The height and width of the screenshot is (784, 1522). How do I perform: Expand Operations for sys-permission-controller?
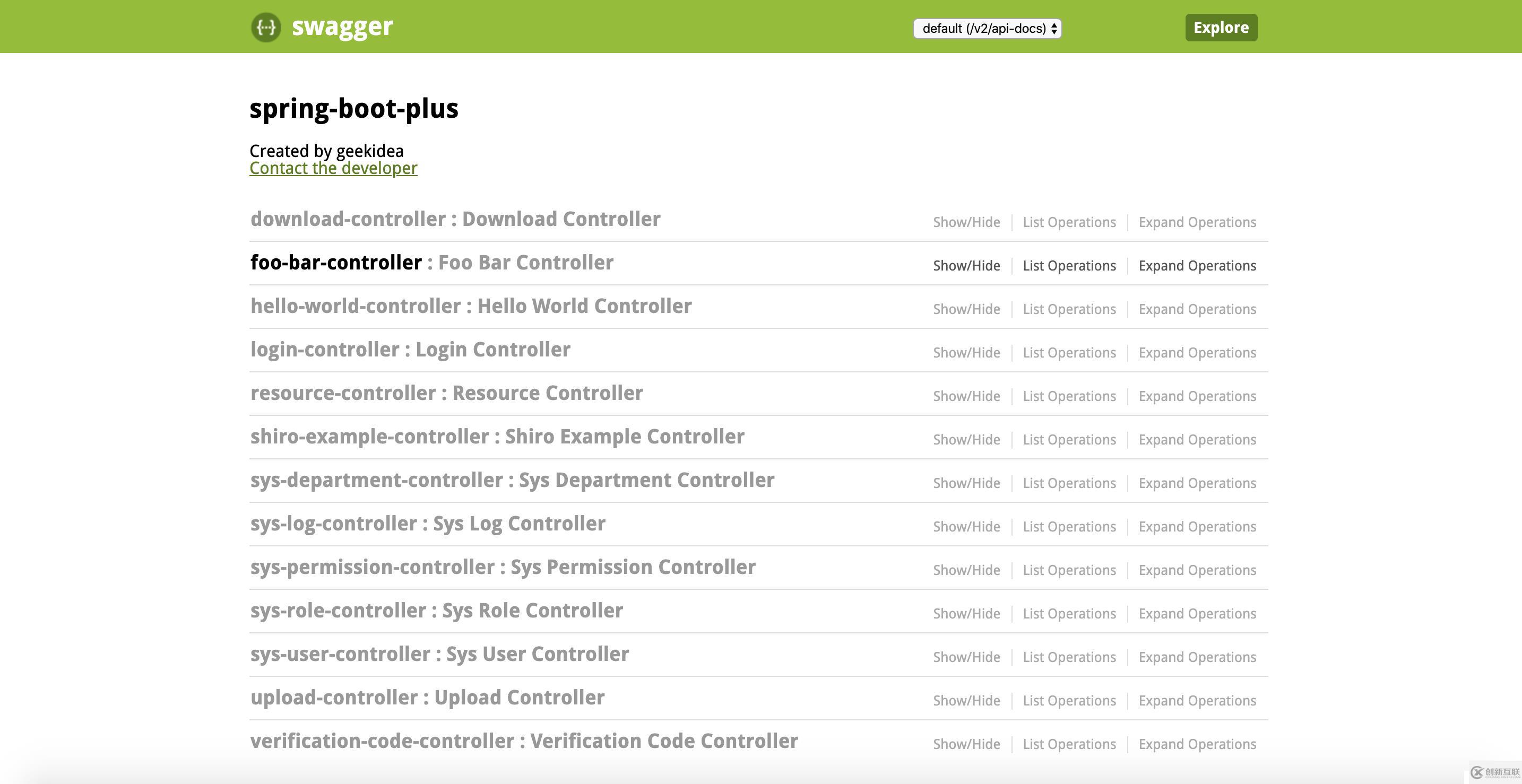coord(1197,570)
